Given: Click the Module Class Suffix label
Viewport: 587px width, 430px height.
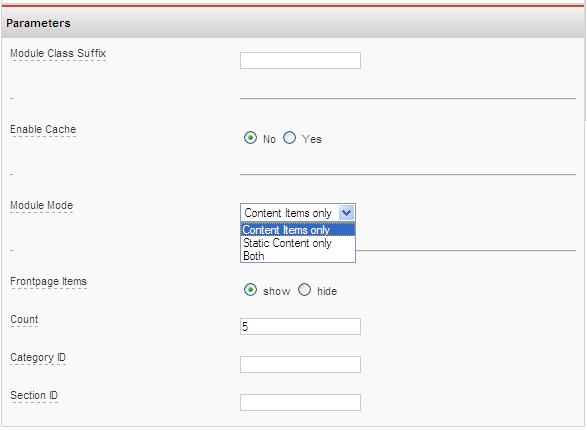Looking at the screenshot, I should (x=58, y=54).
